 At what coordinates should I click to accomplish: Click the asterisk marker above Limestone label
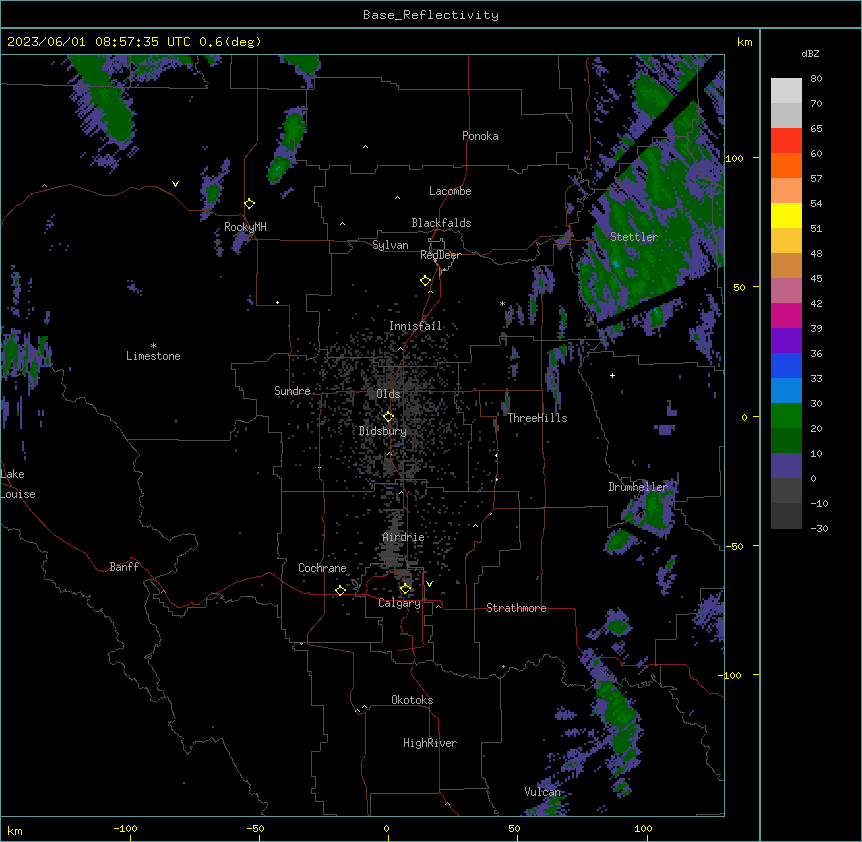tap(153, 346)
